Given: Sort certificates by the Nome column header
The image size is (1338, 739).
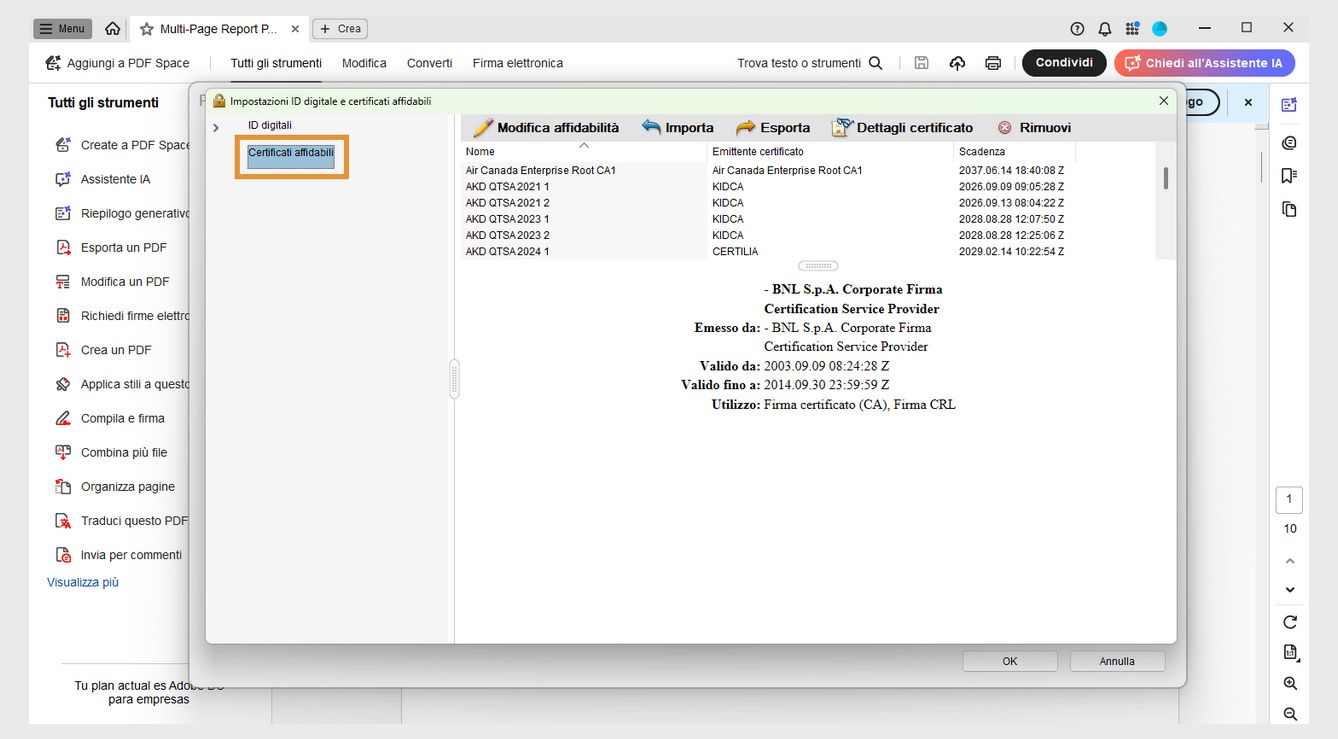Looking at the screenshot, I should (584, 151).
